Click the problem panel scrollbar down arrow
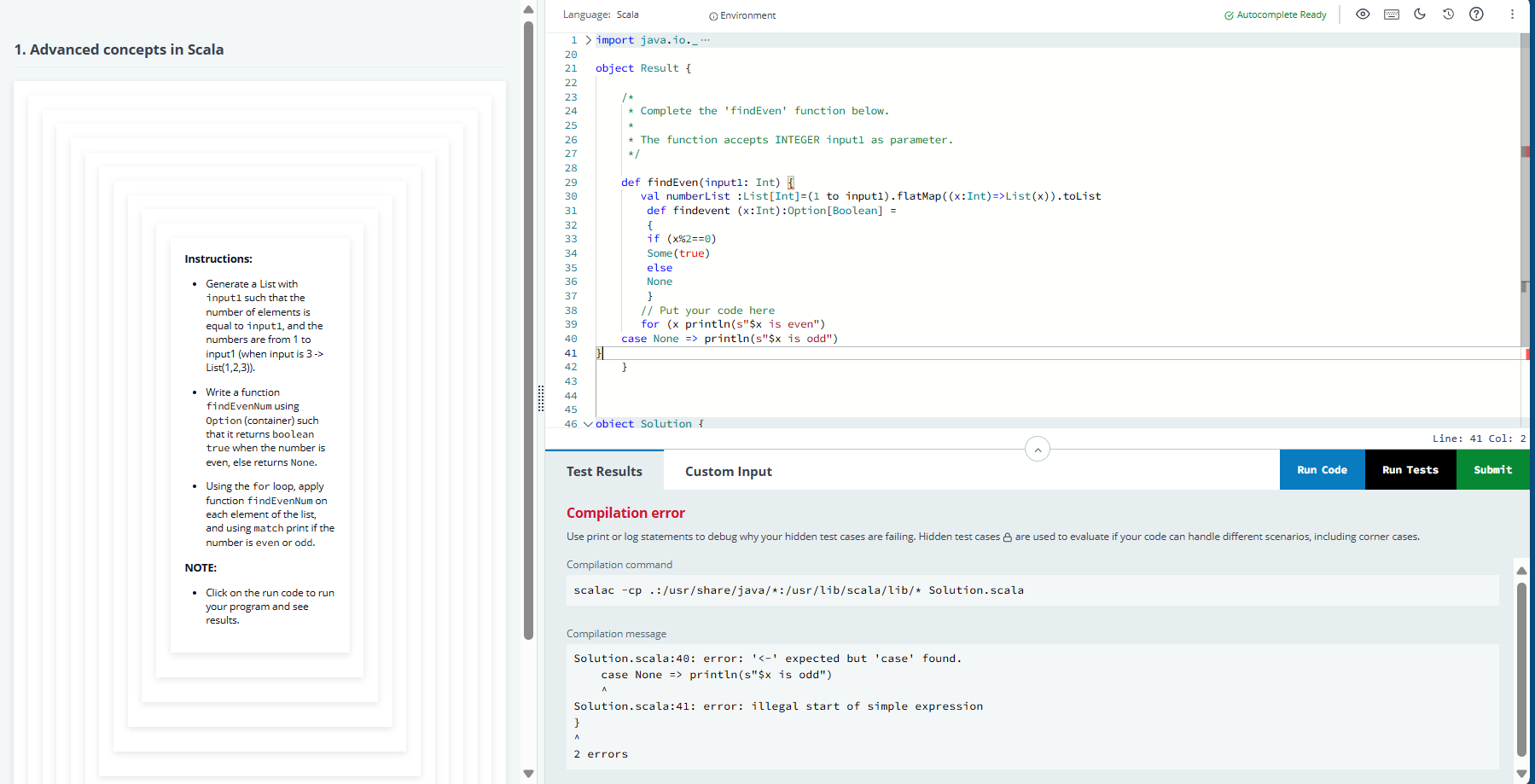The width and height of the screenshot is (1535, 784). coord(528,774)
